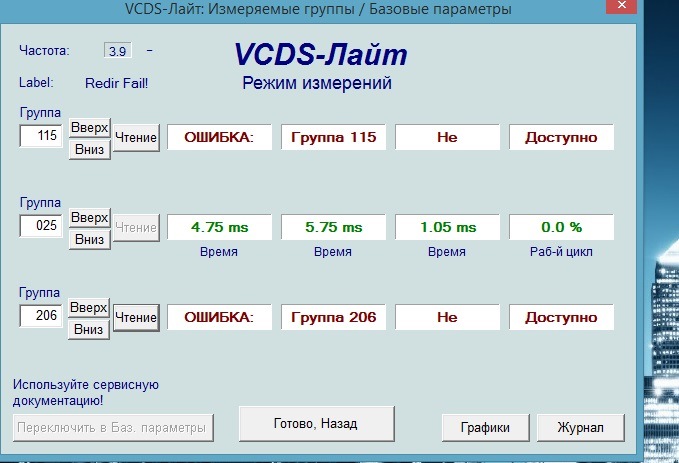Click the Частота value 3.9
Screen dimensions: 679x463
[117, 51]
